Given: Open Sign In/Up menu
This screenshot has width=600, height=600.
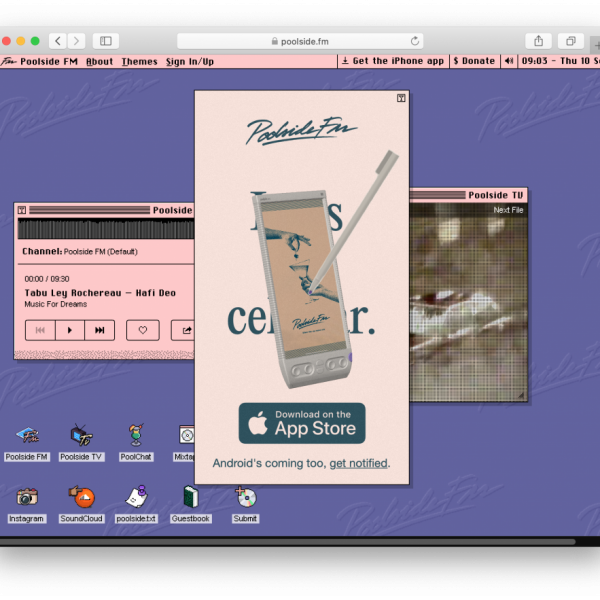Looking at the screenshot, I should point(190,62).
